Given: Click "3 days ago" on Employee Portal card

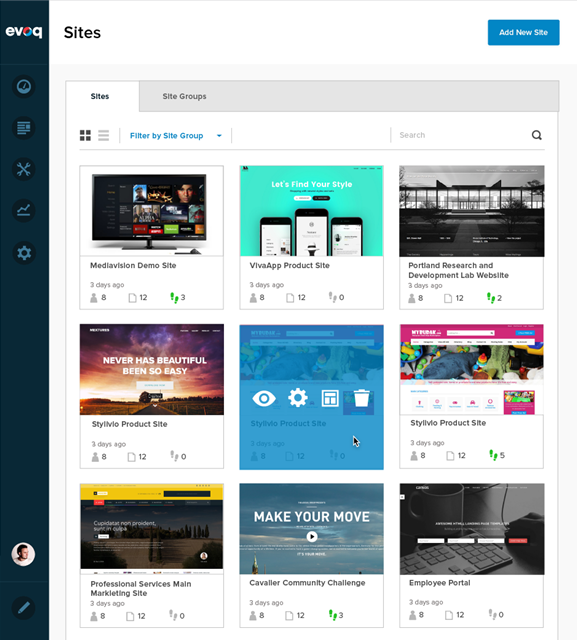Looking at the screenshot, I should point(426,602).
